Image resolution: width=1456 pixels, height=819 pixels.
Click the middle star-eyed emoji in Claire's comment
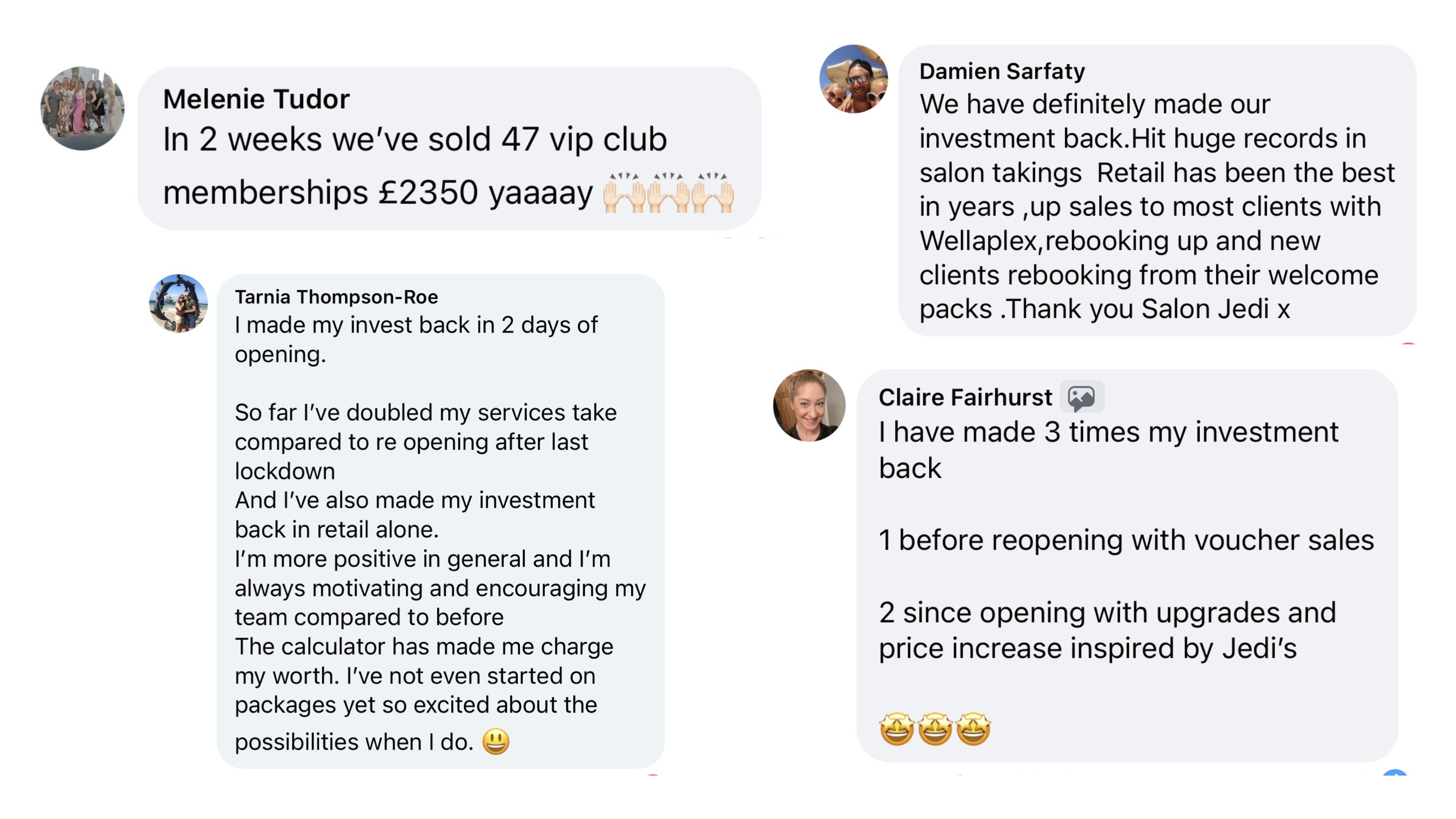935,729
